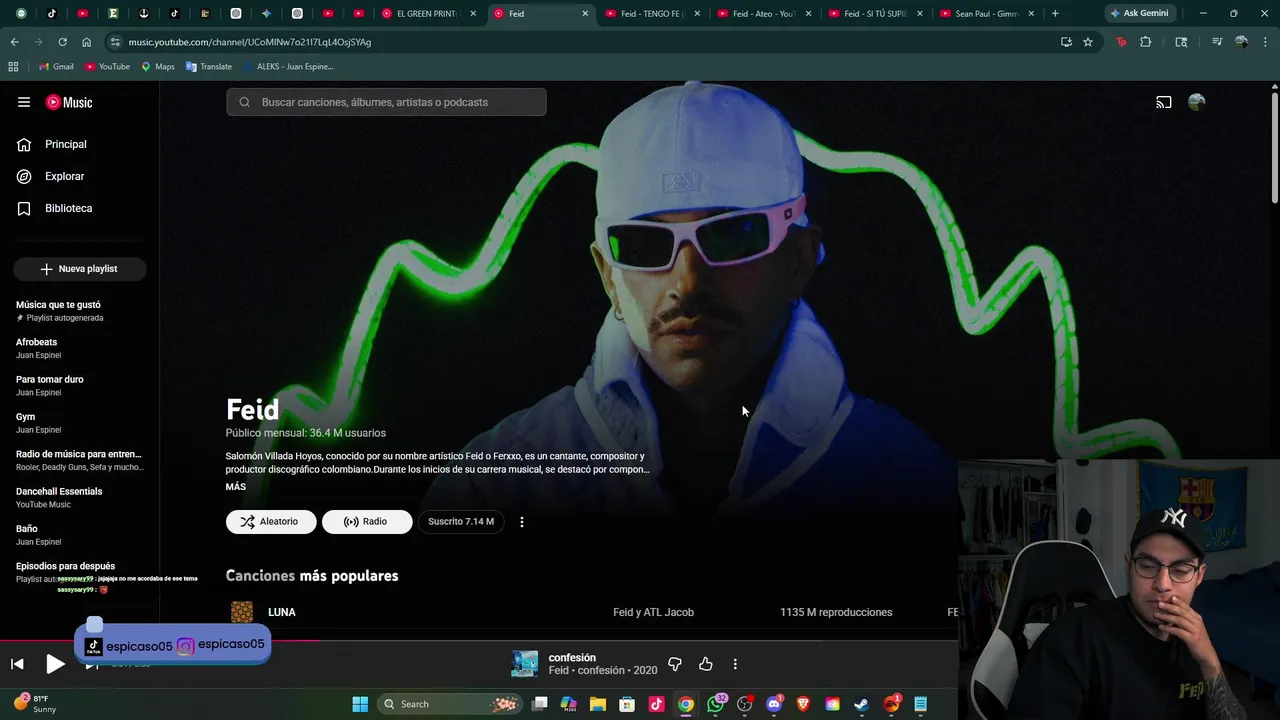Click the confesión song title in player
This screenshot has height=720, width=1280.
click(572, 658)
